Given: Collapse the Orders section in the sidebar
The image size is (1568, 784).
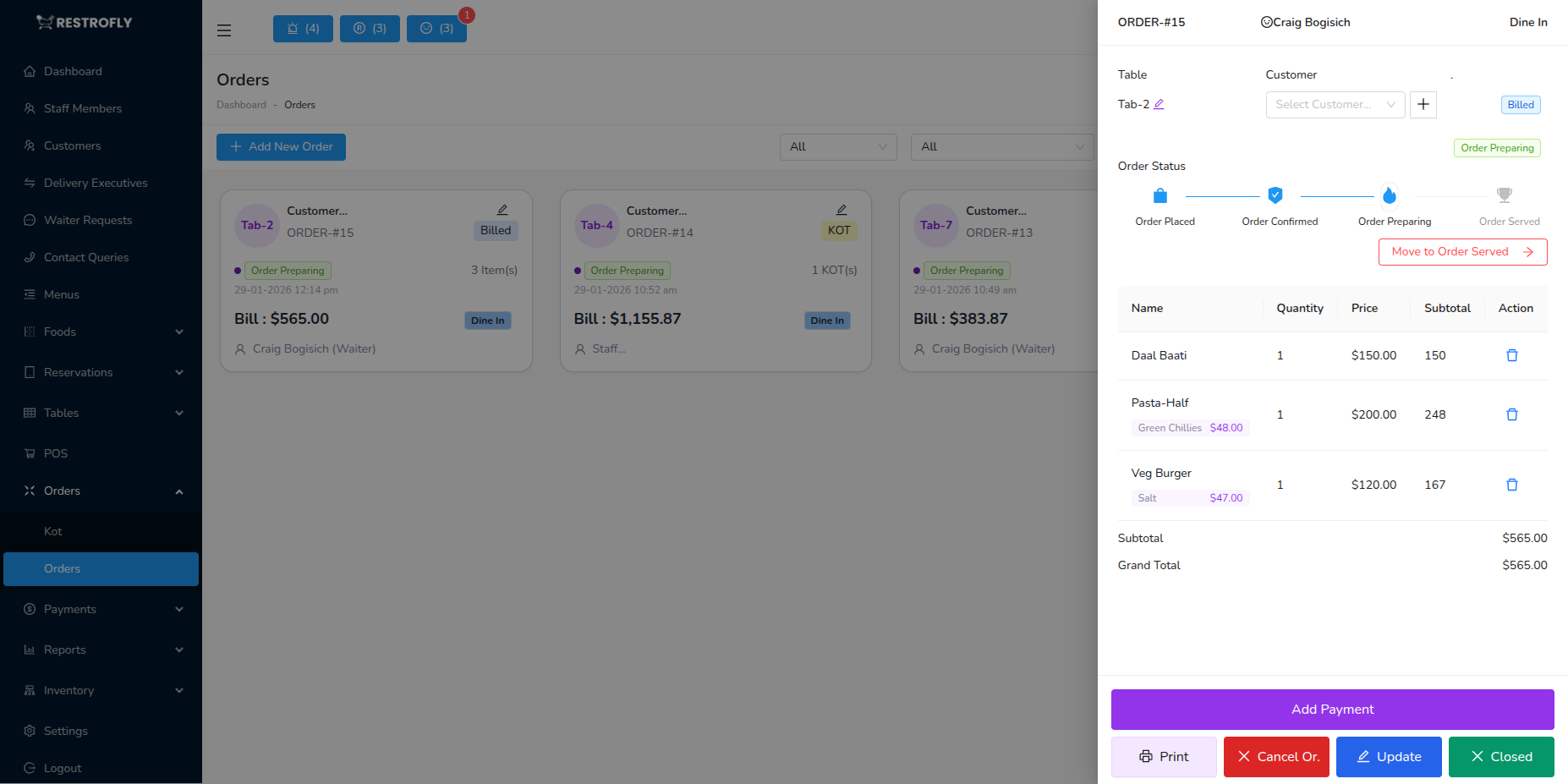Looking at the screenshot, I should 62,491.
